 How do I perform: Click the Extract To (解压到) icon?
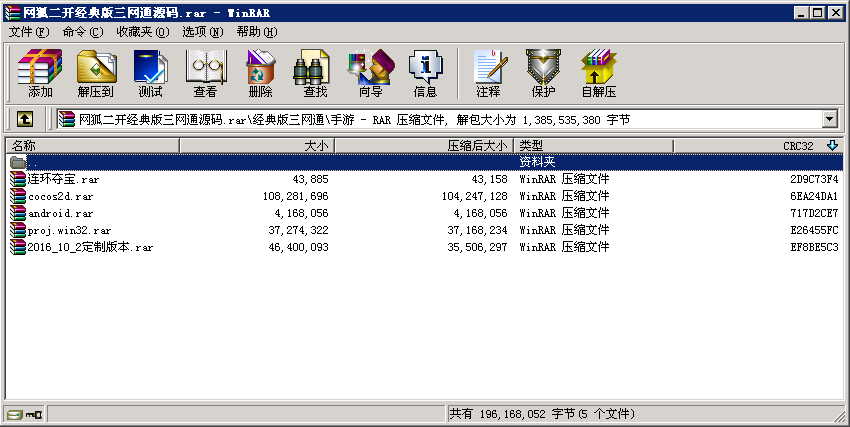coord(95,73)
